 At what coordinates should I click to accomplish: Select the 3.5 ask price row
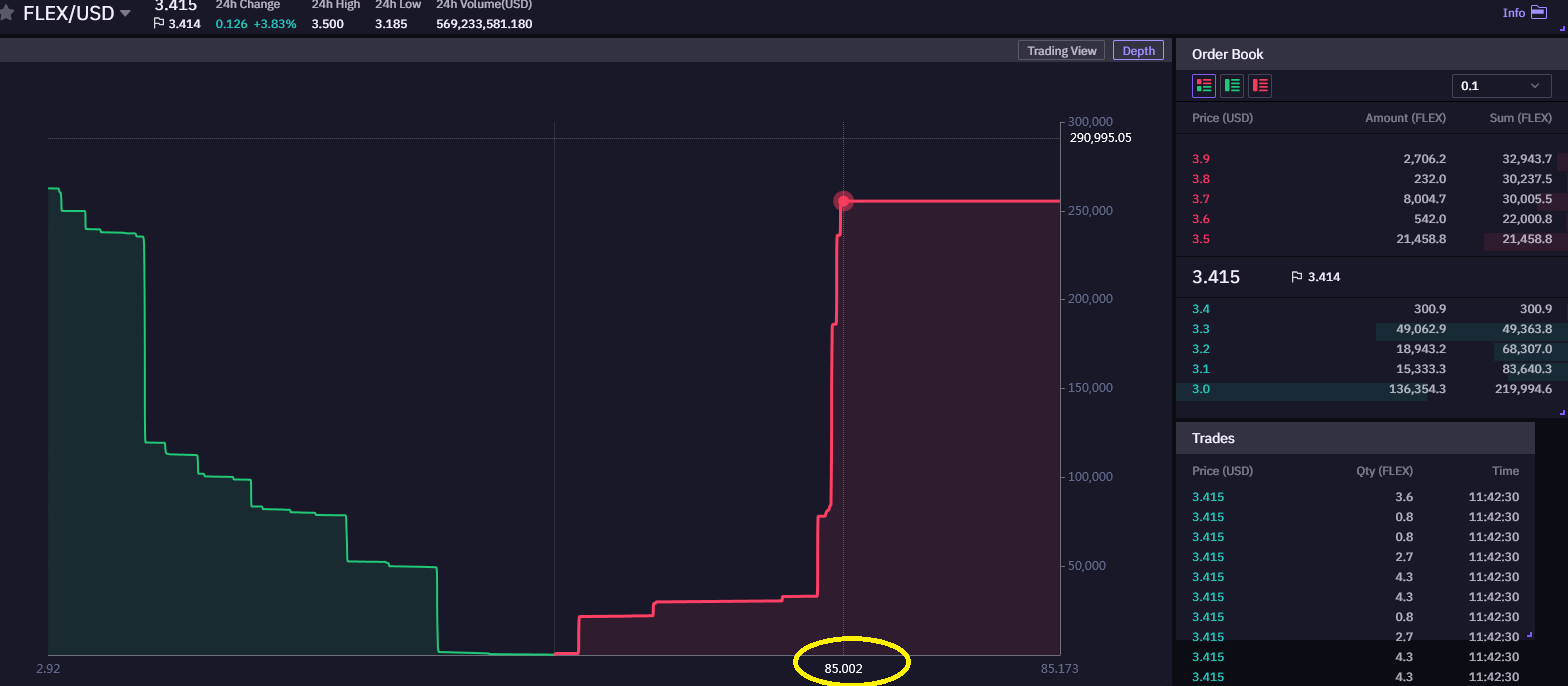1371,240
